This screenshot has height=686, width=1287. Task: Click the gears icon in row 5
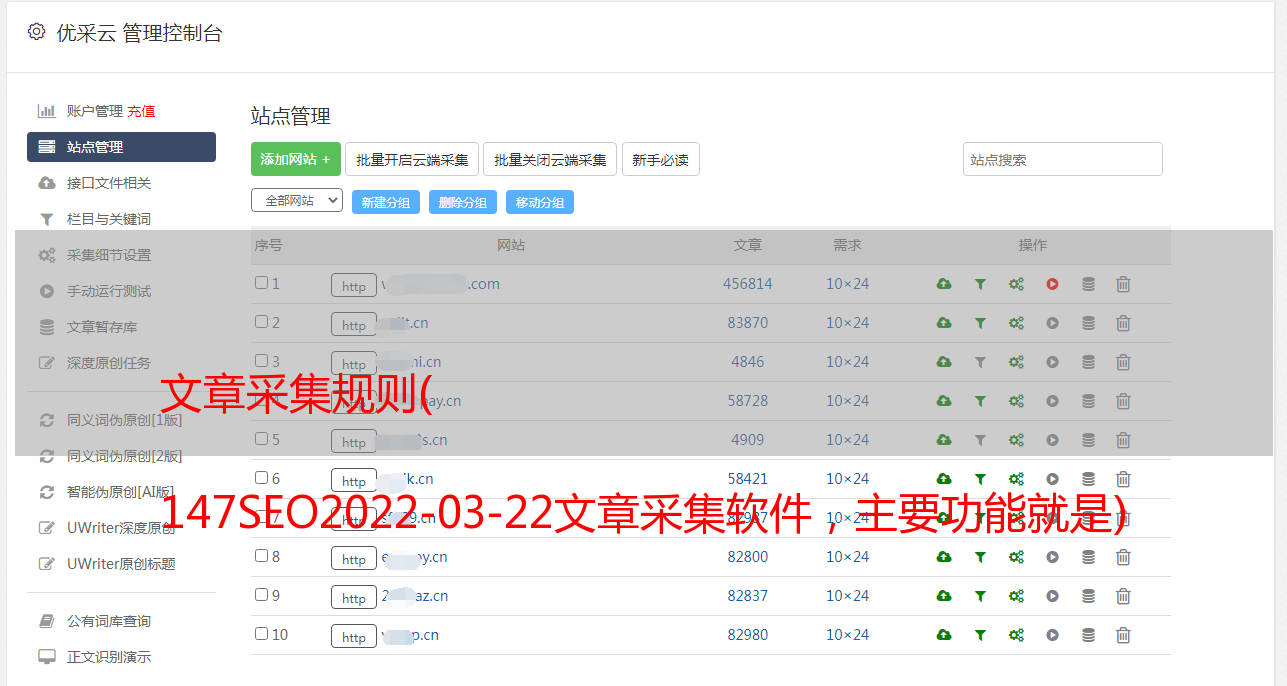tap(1016, 440)
